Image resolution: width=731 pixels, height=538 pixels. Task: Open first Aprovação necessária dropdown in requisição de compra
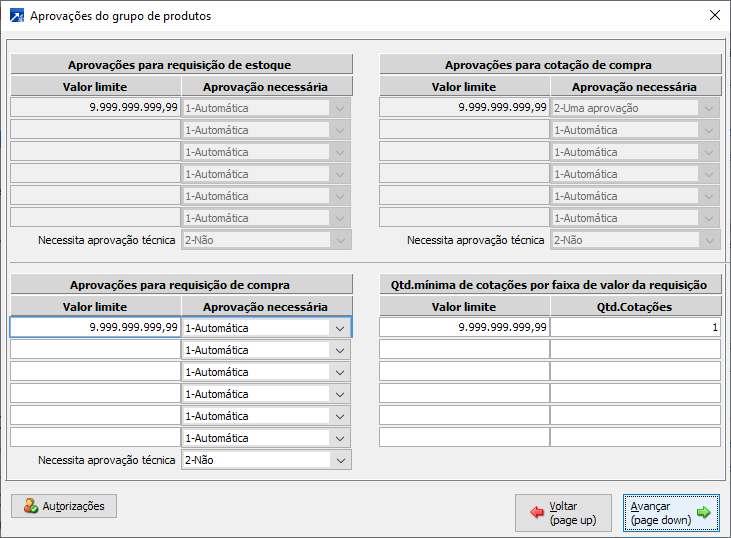341,328
